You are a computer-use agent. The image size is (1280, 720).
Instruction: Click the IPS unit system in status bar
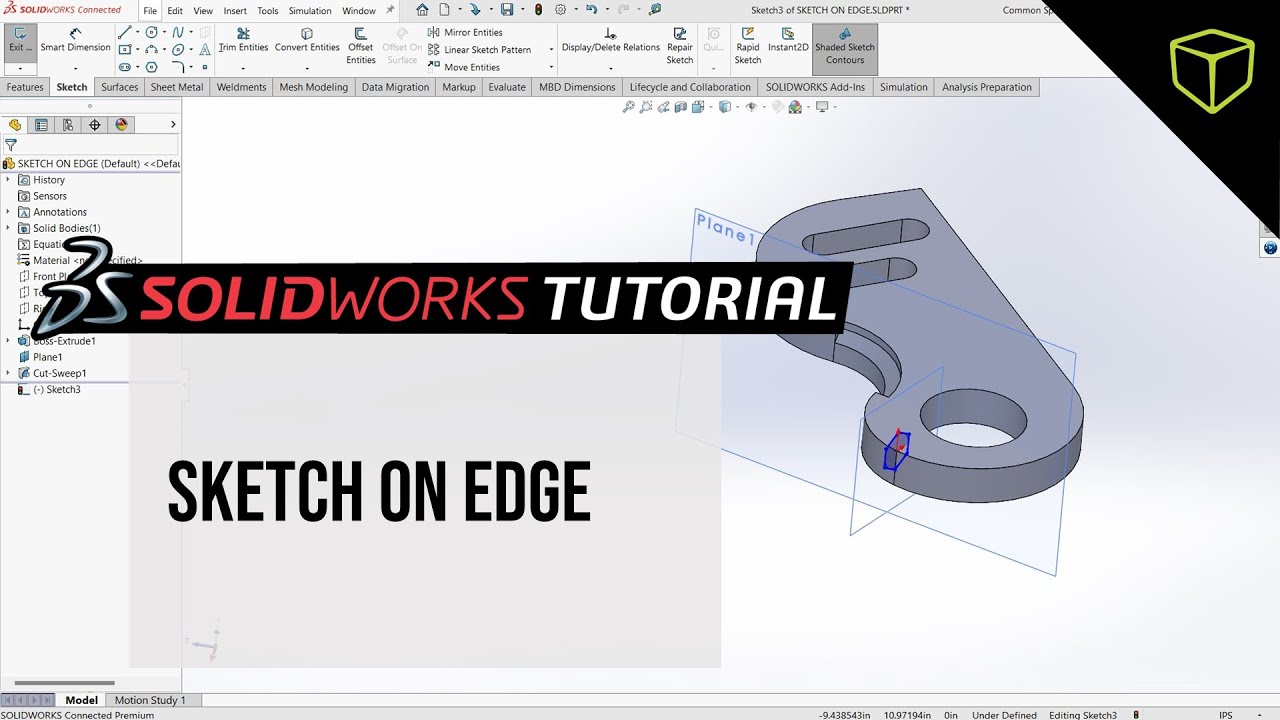pyautogui.click(x=1226, y=715)
